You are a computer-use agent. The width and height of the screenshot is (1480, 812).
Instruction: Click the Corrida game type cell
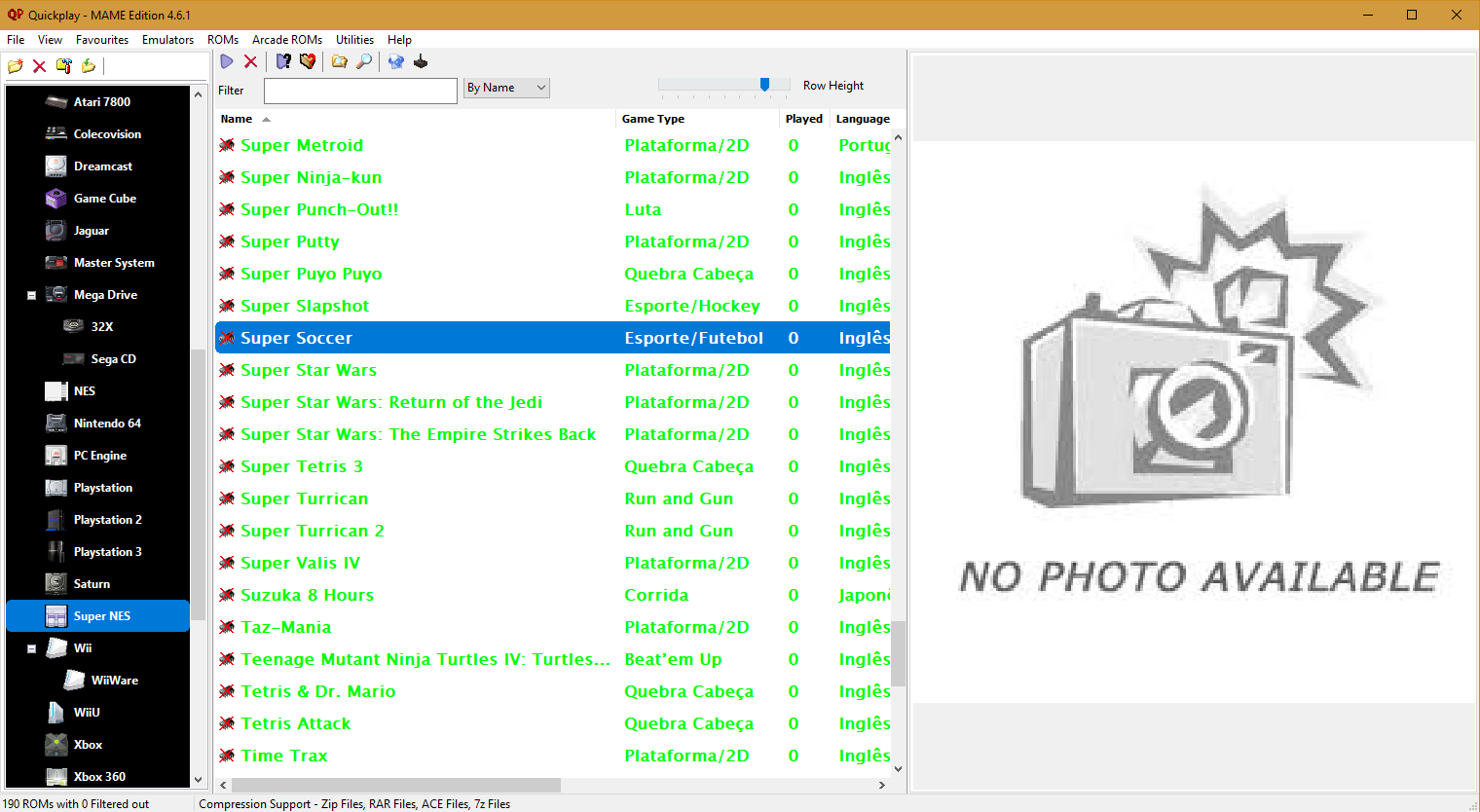click(x=656, y=595)
